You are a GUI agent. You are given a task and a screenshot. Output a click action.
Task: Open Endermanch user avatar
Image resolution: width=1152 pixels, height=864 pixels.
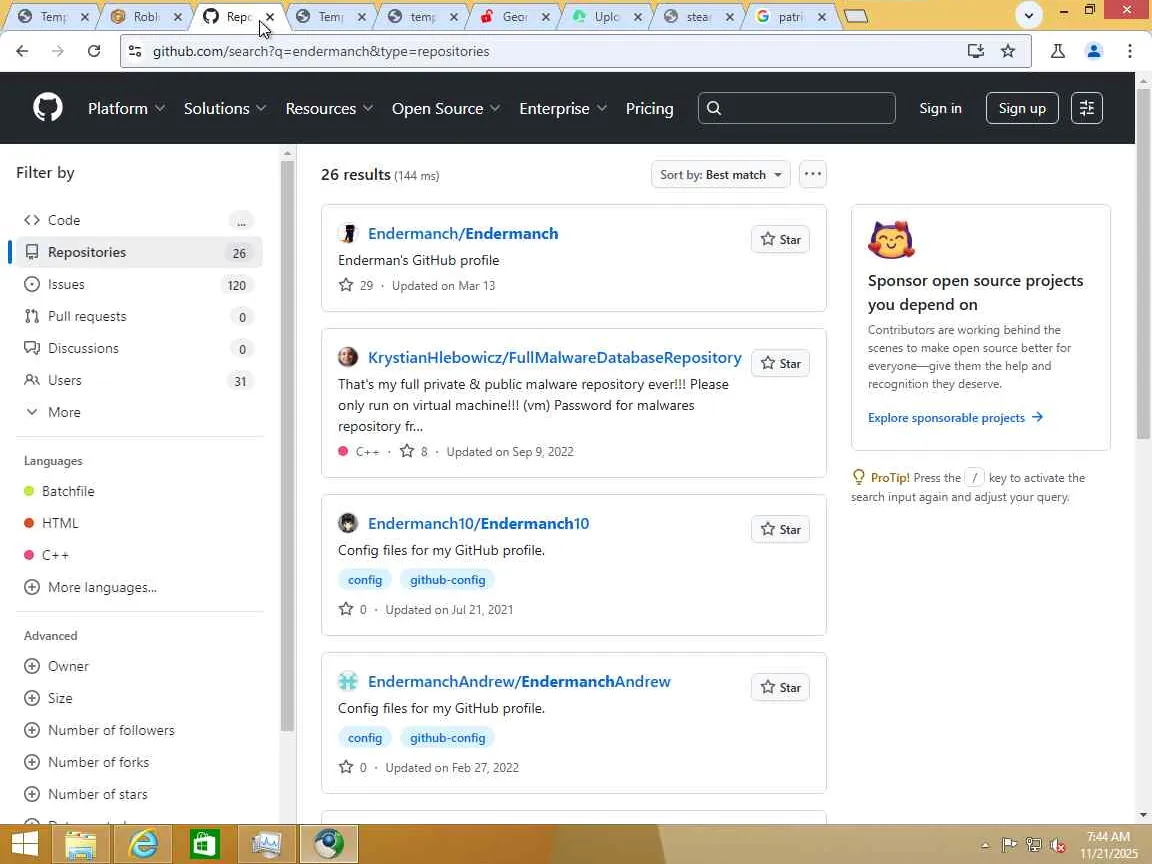point(348,234)
